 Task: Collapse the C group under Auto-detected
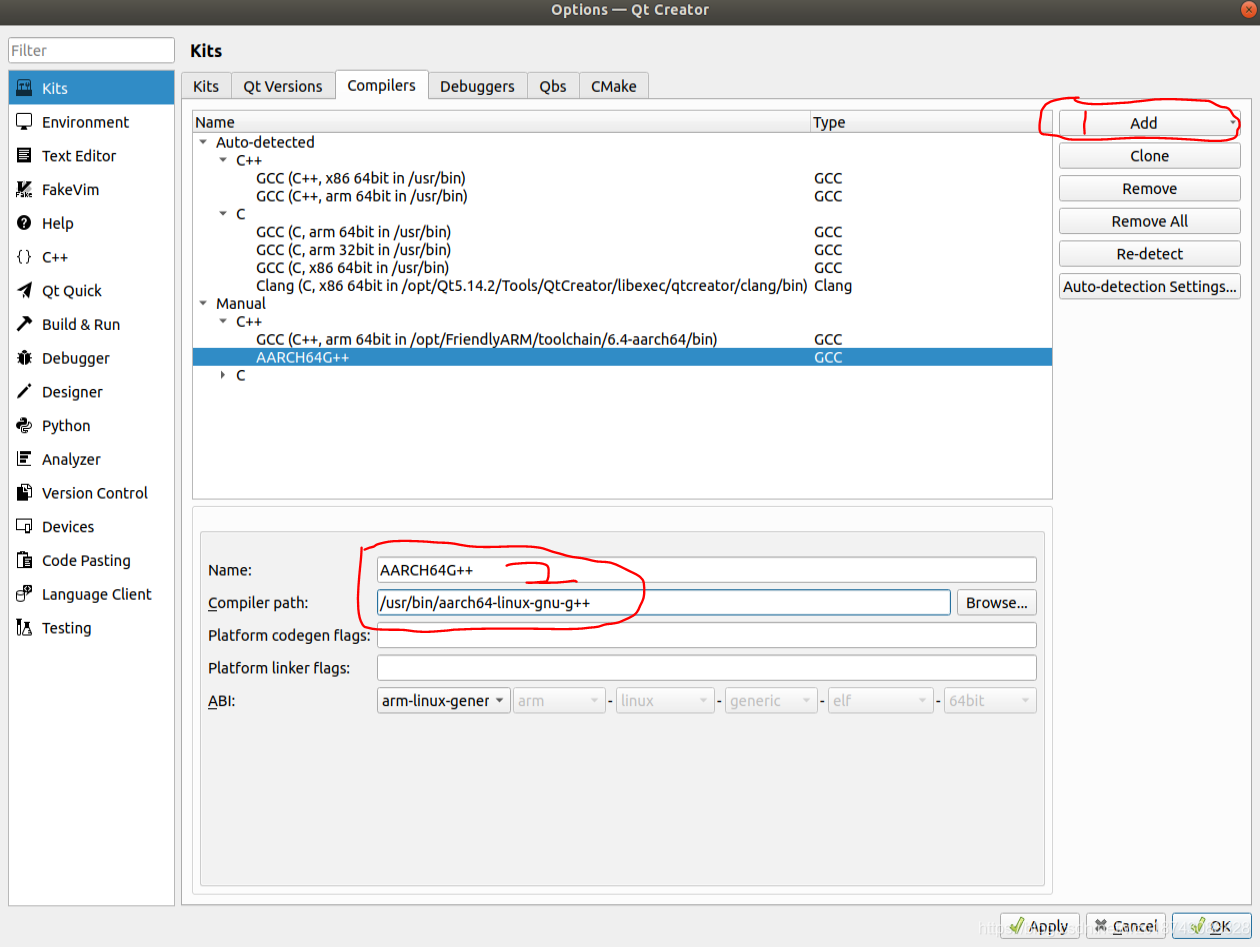pos(223,214)
